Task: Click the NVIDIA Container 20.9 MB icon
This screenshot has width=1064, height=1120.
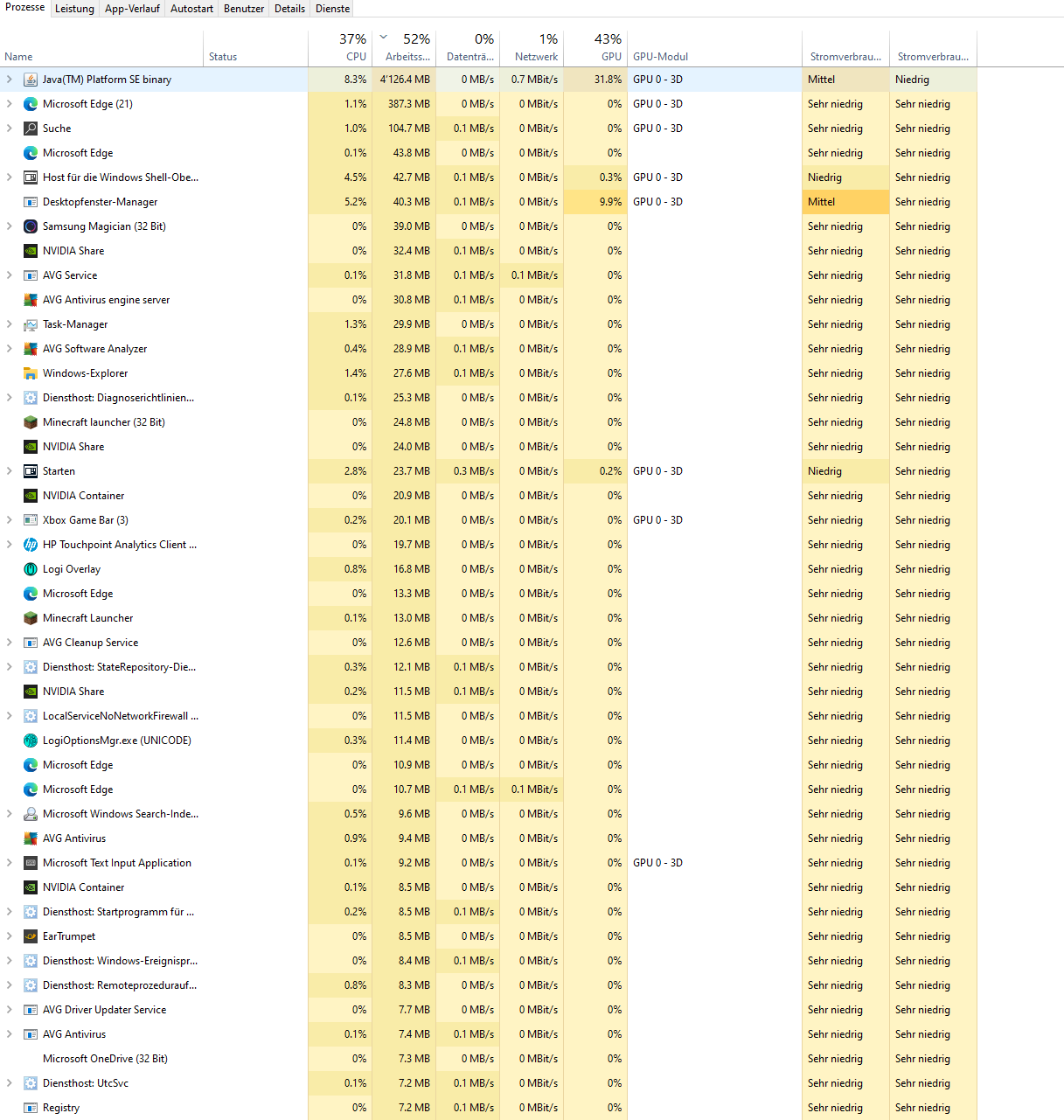Action: [x=31, y=496]
